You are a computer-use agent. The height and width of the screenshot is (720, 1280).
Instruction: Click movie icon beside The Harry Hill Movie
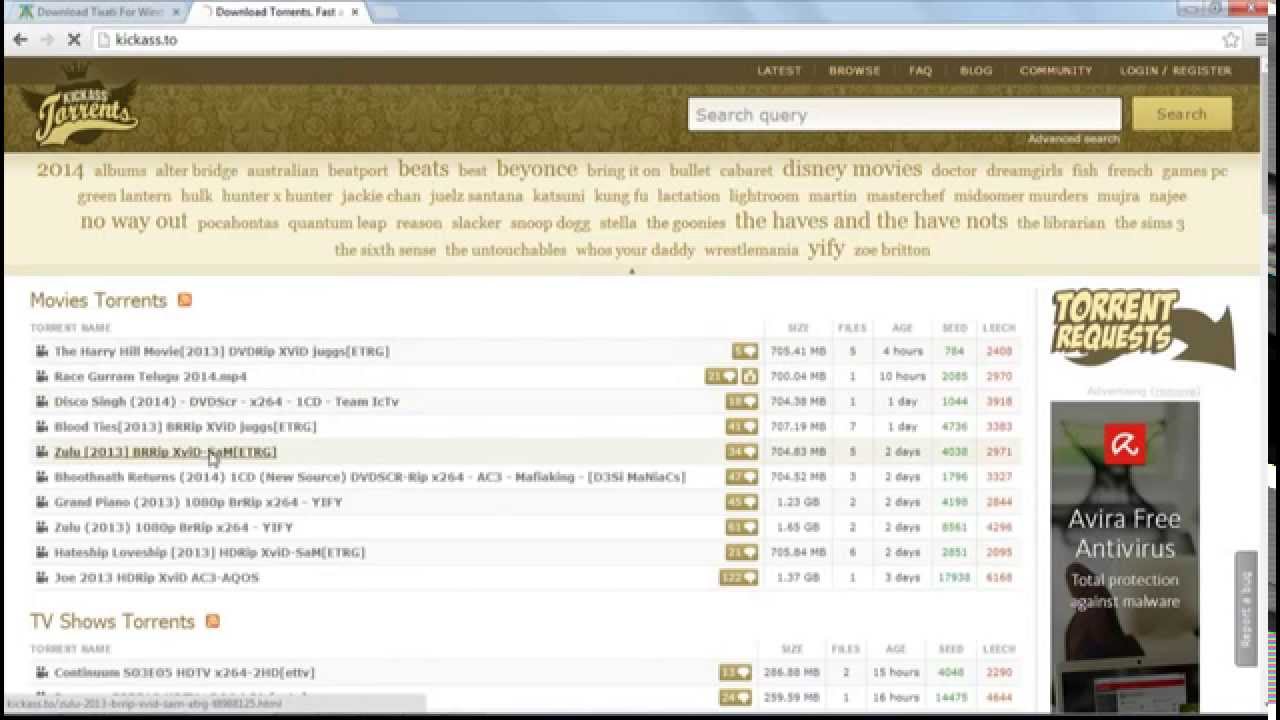click(x=42, y=351)
